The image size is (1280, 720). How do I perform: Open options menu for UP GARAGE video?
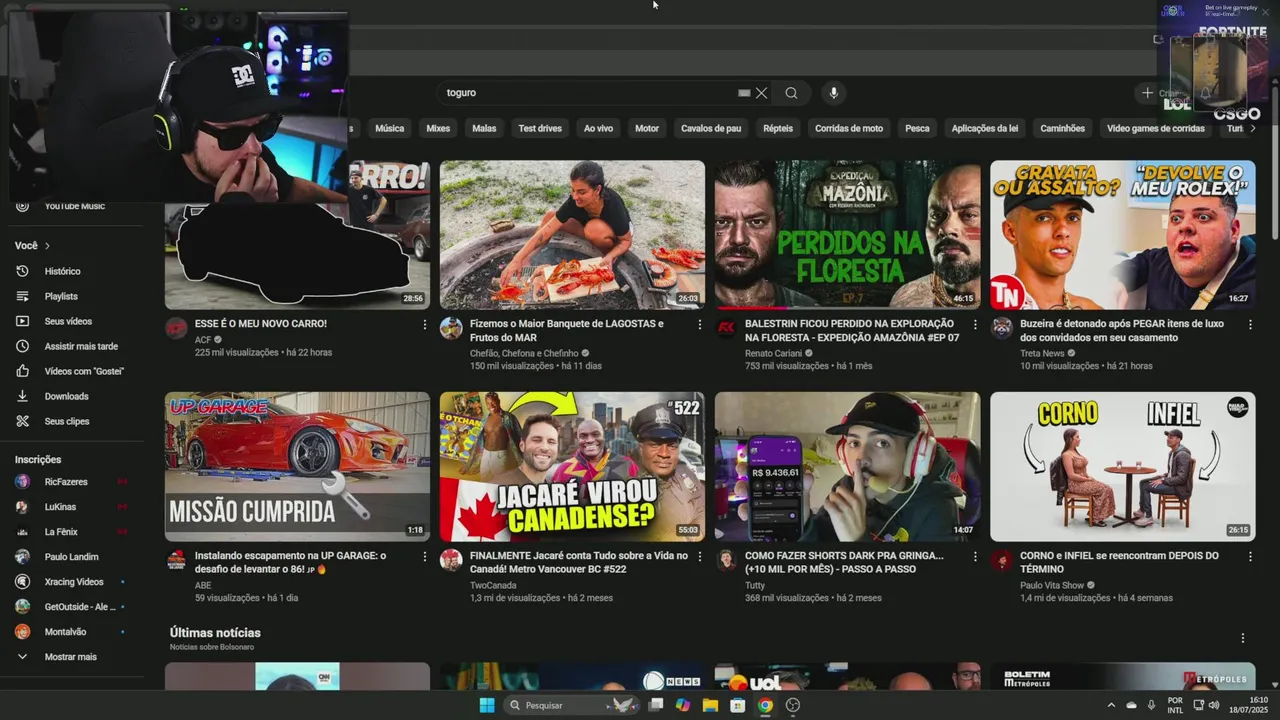424,557
